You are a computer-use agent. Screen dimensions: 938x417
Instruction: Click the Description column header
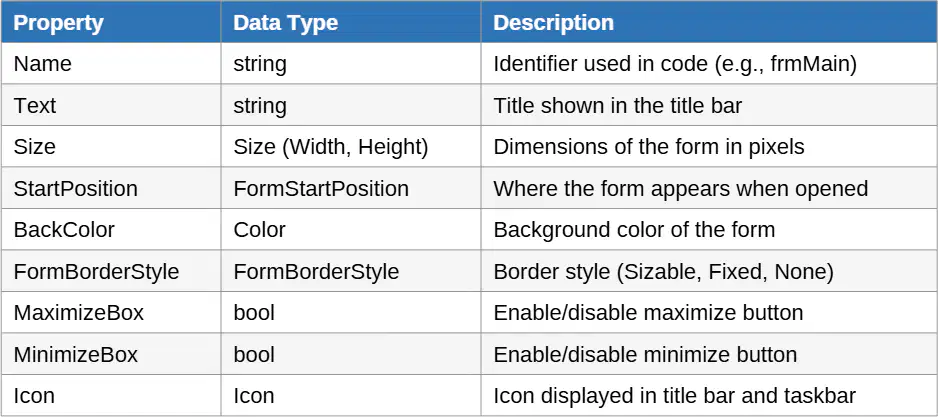(x=709, y=22)
